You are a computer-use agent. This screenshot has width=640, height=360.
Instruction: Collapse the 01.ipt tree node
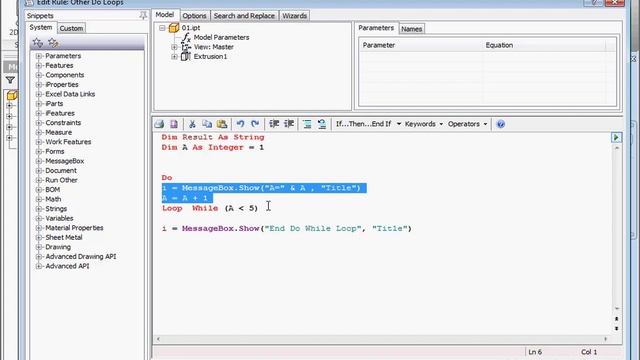[162, 28]
